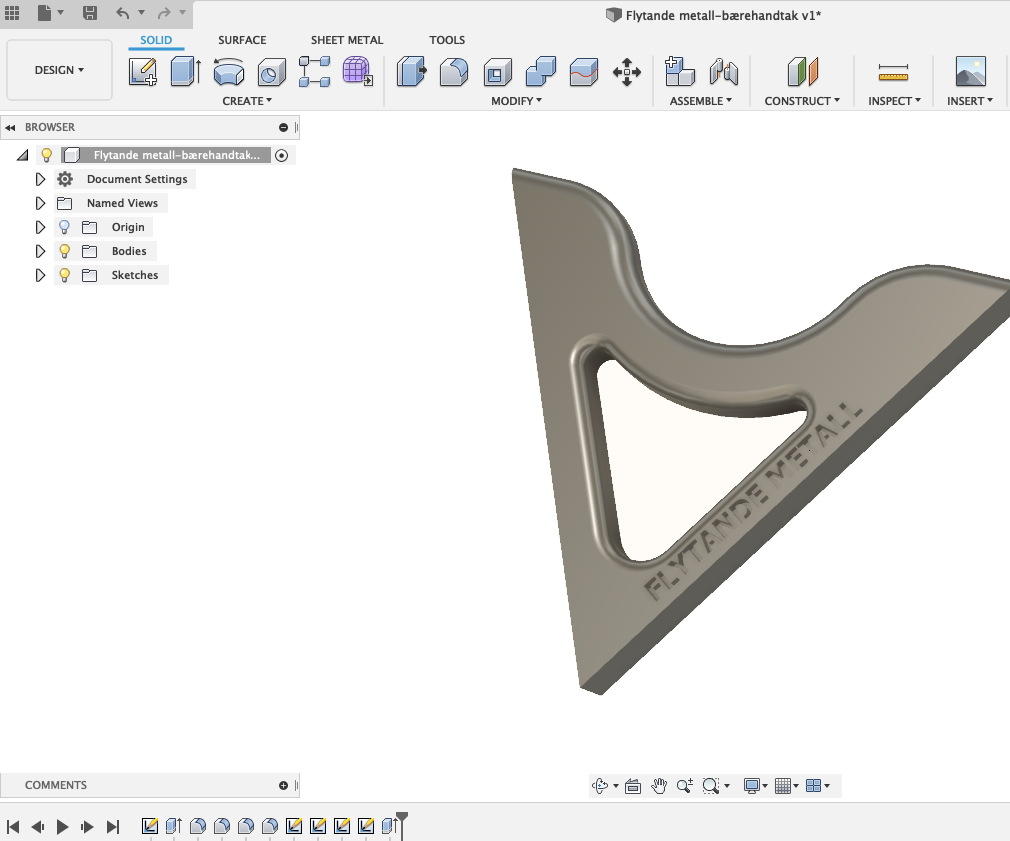Select the purple Create Form tool

[x=357, y=71]
